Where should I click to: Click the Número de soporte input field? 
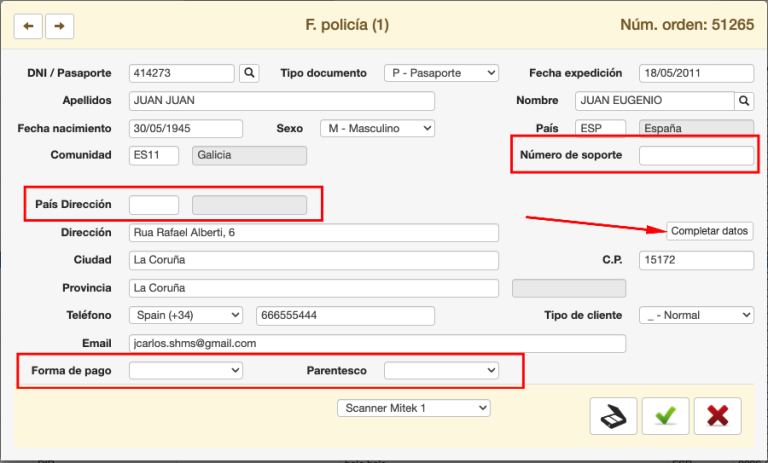696,156
